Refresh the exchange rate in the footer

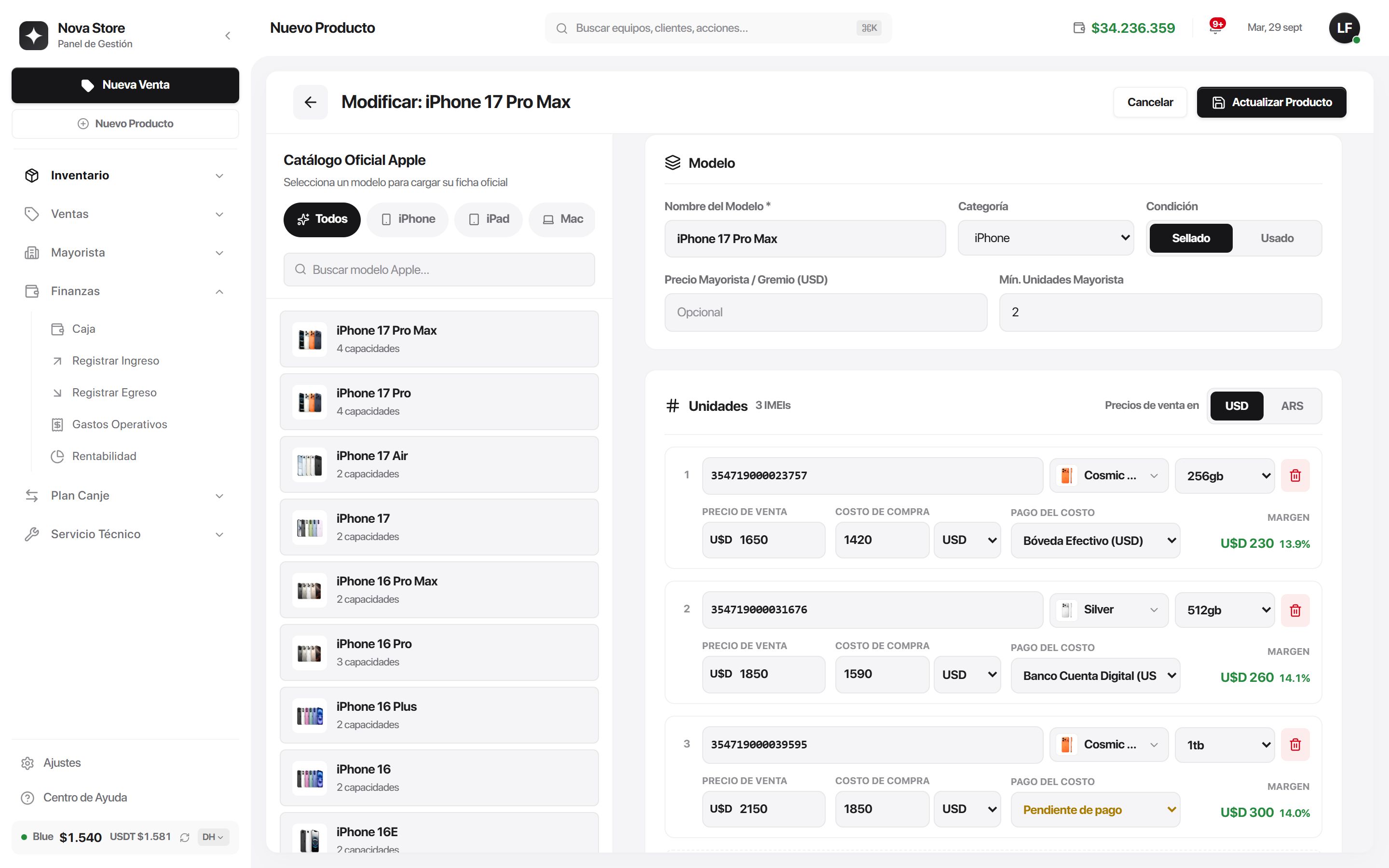coord(185,837)
